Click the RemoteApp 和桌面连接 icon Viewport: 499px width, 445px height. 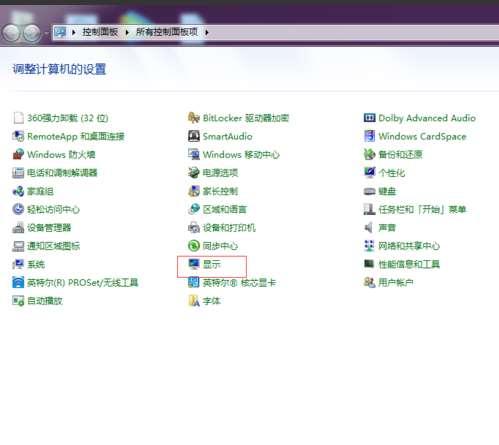pos(18,136)
